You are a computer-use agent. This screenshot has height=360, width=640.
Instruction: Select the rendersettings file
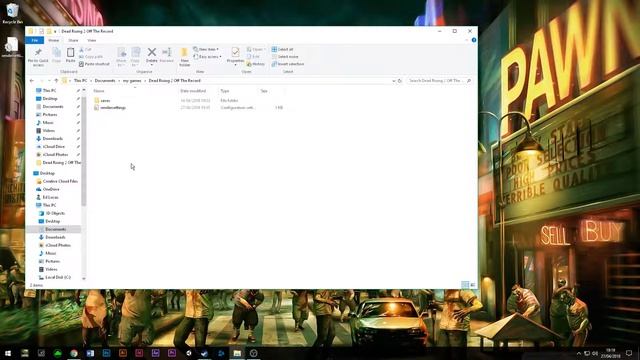pyautogui.click(x=113, y=108)
